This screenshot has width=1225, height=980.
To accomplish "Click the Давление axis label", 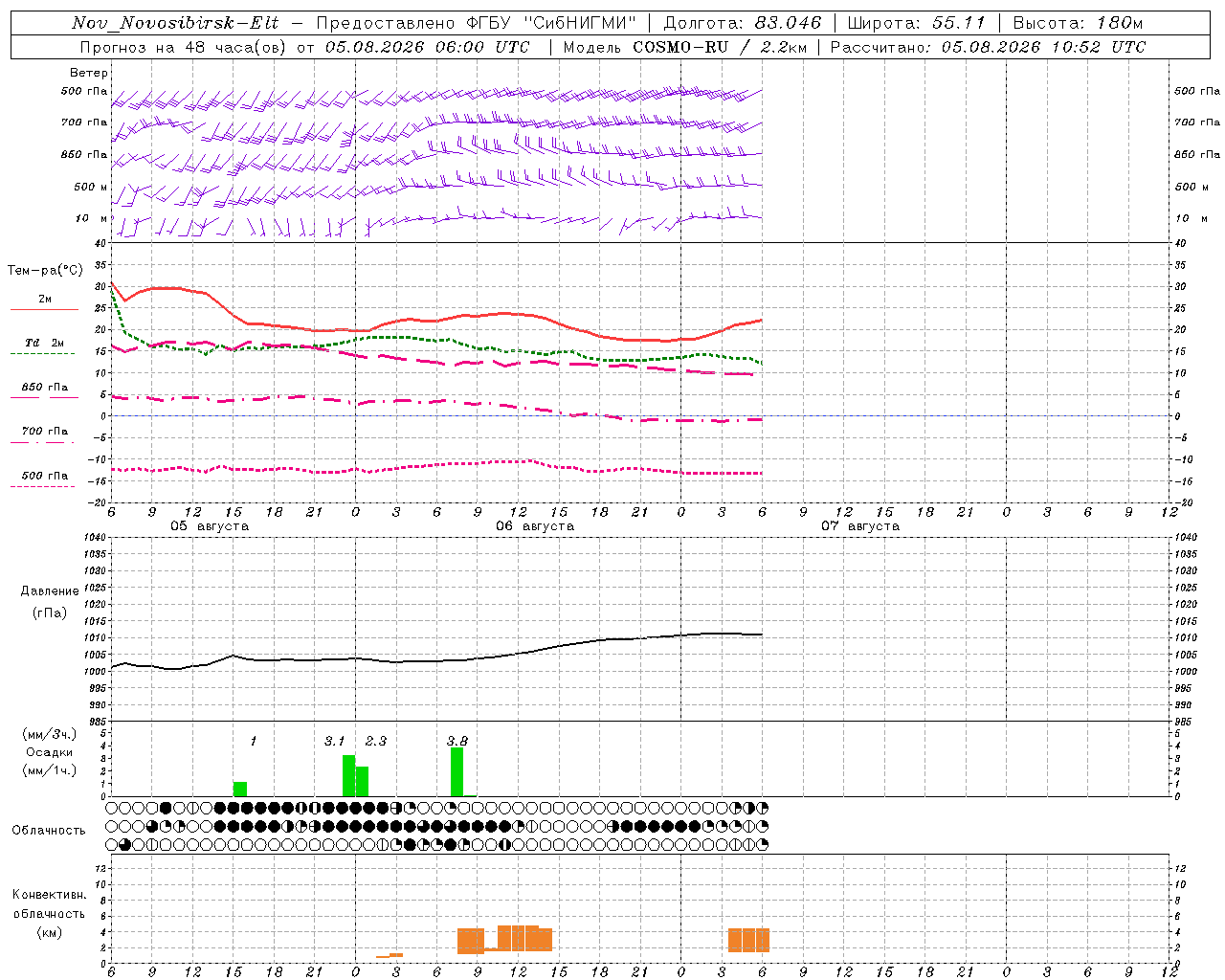I will pyautogui.click(x=50, y=590).
